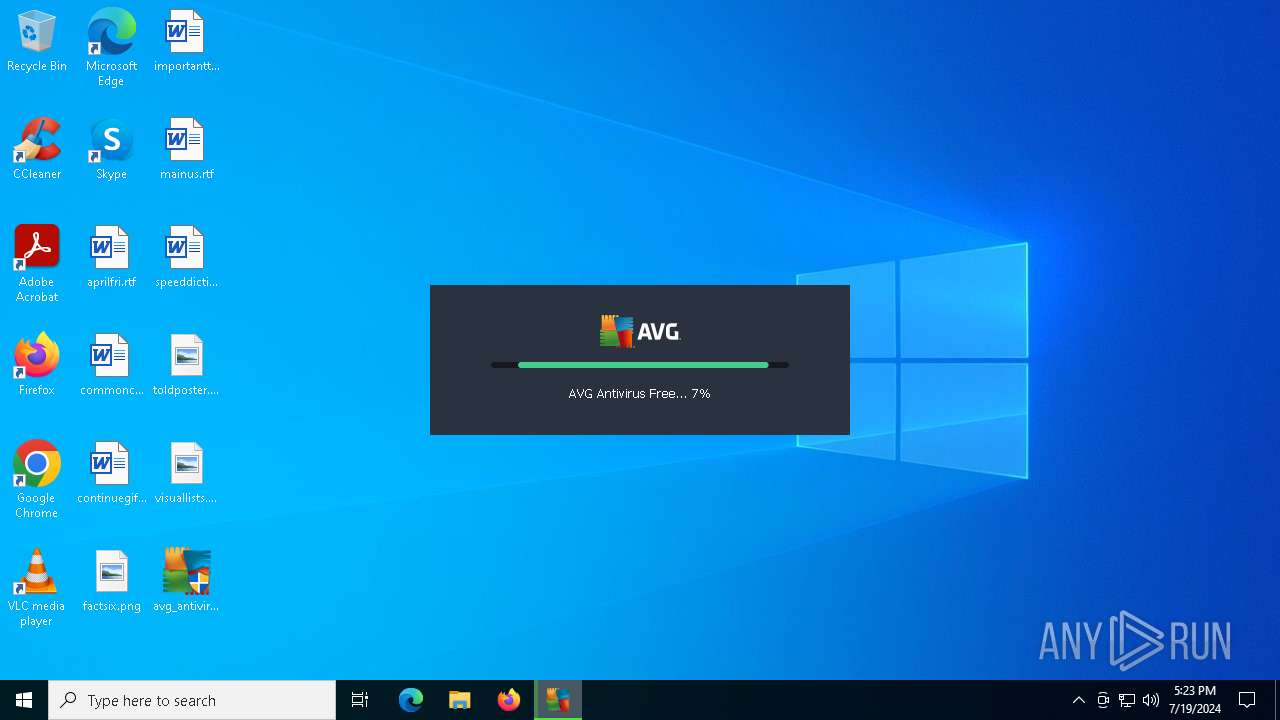The width and height of the screenshot is (1280, 720).
Task: Select the Firefox desktop shortcut
Action: pos(37,366)
